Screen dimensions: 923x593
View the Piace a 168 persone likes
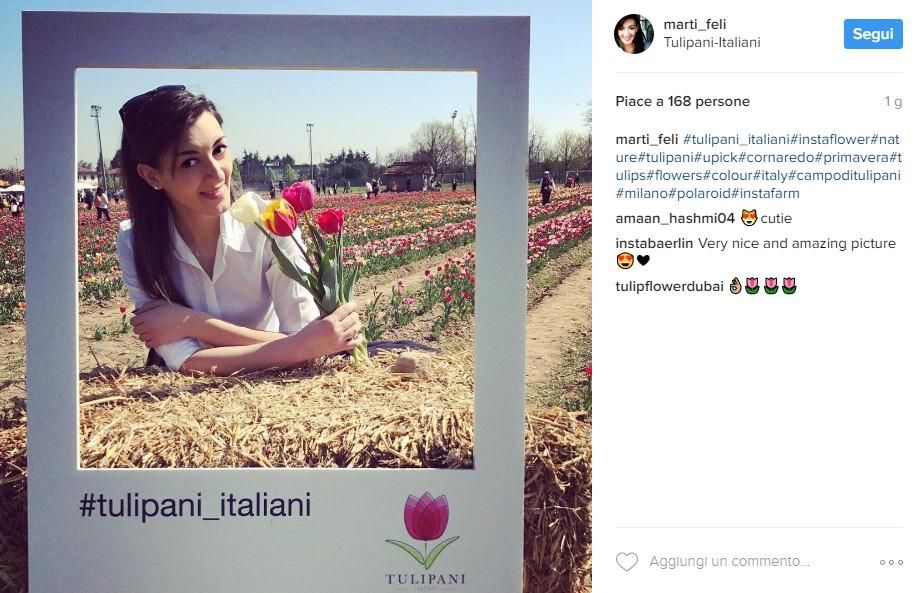tap(682, 101)
